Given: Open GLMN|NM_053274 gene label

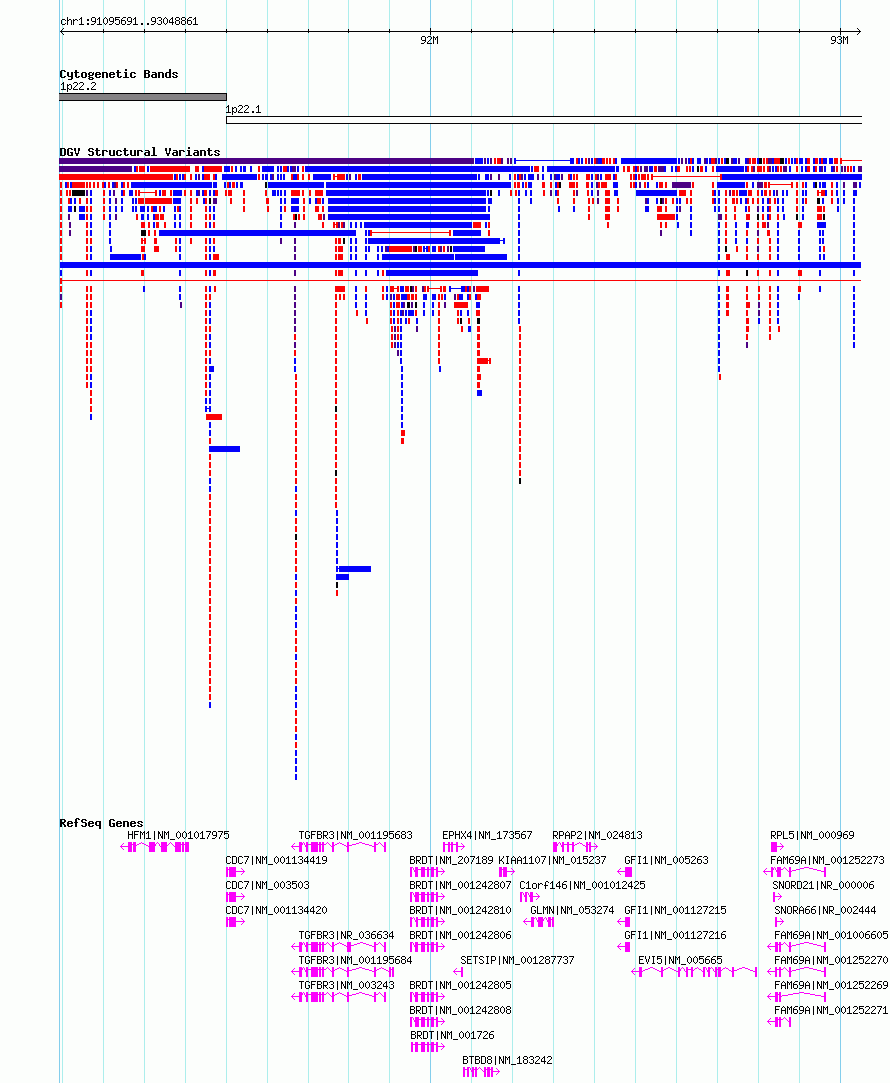Looking at the screenshot, I should coord(572,910).
